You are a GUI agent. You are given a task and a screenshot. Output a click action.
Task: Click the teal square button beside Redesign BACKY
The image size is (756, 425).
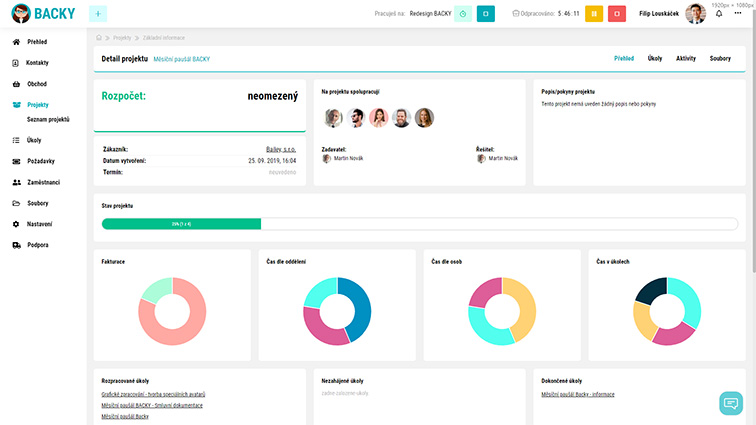click(x=485, y=14)
